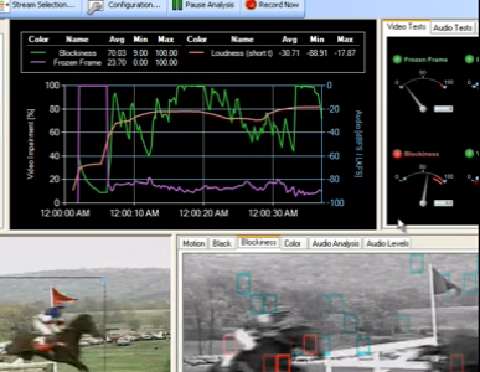
Task: Click the Stream Selection toolbar icon
Action: coord(4,6)
